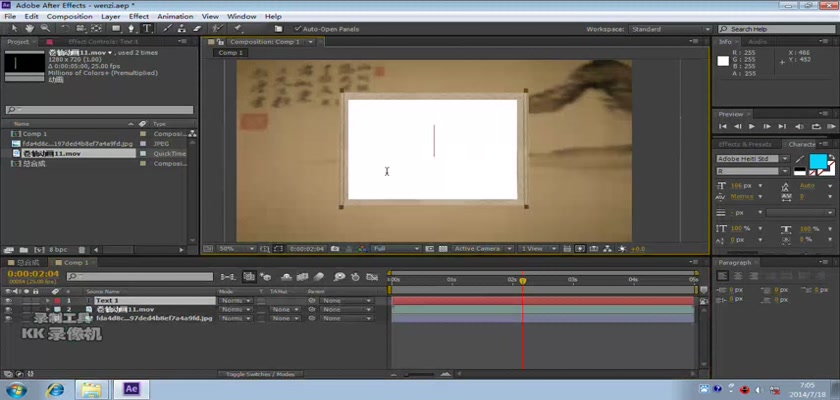Toggle loop option in Preview panel
The height and width of the screenshot is (400, 840).
click(x=816, y=126)
